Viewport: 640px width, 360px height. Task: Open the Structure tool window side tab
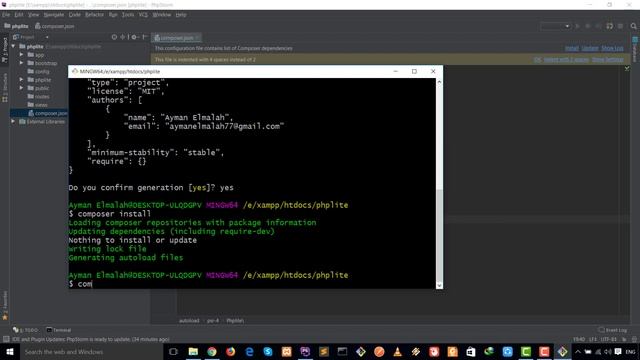click(5, 87)
